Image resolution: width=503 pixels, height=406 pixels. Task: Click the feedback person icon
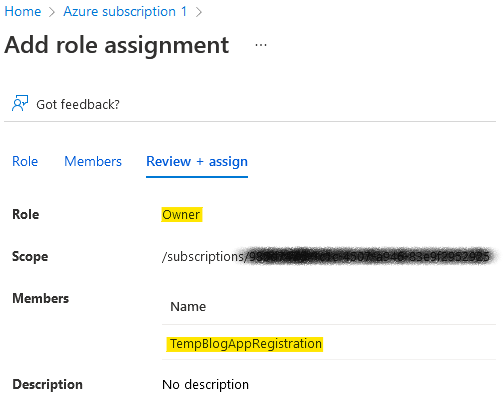point(20,103)
